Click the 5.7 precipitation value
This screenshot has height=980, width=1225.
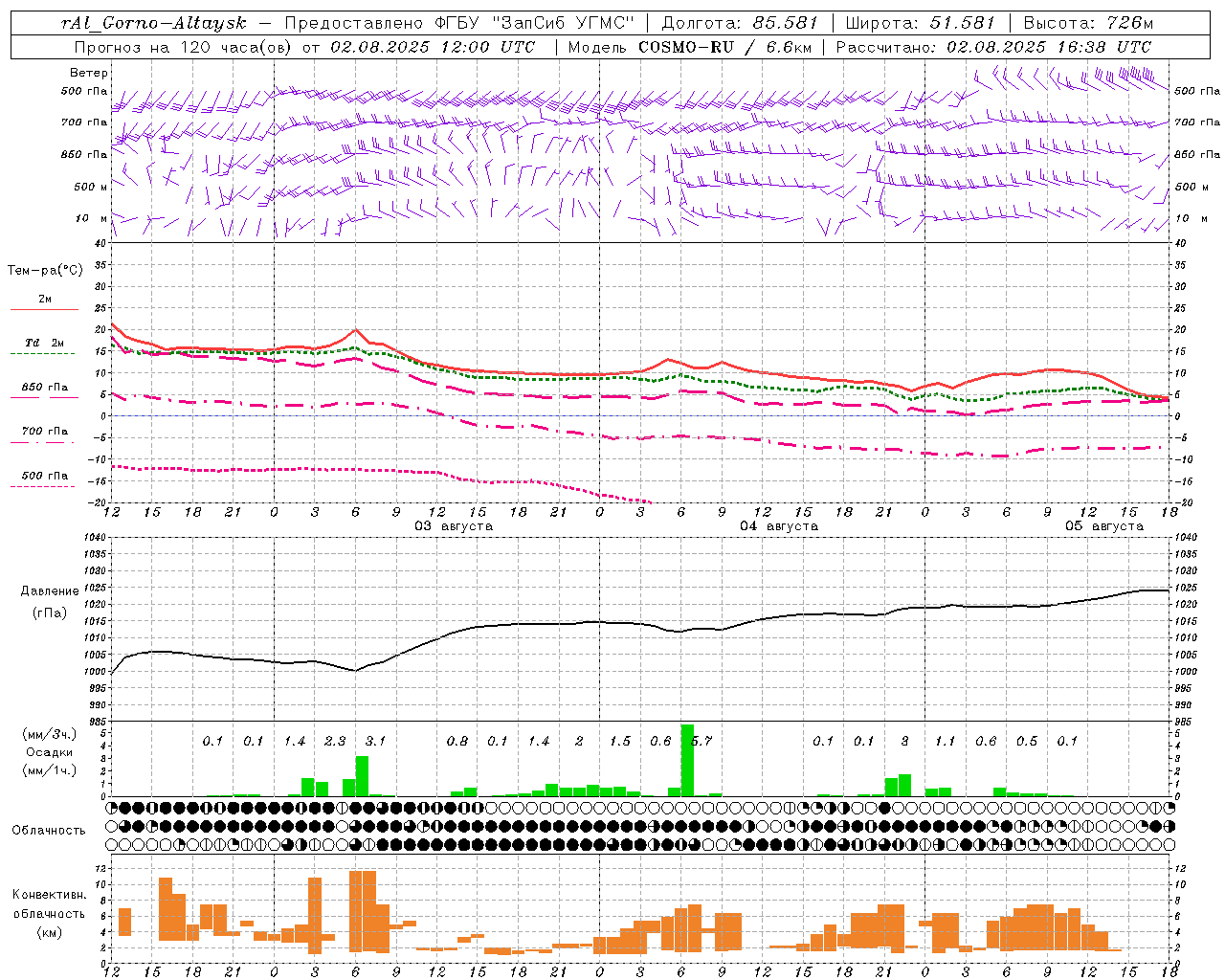[702, 741]
